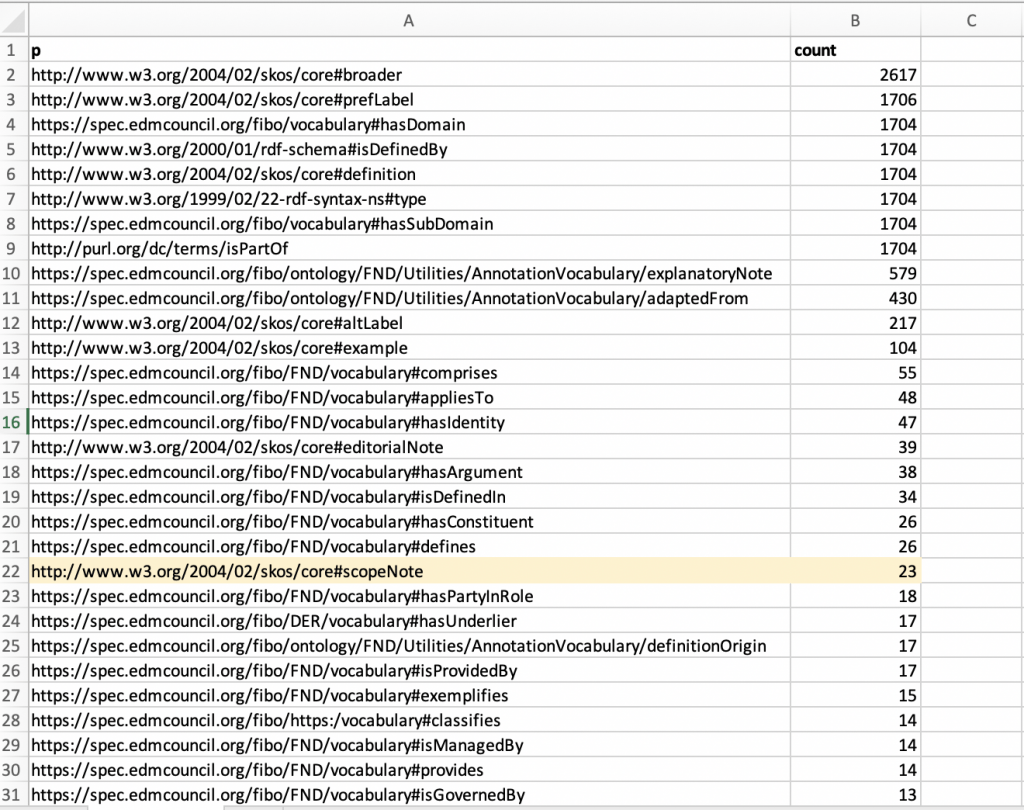This screenshot has height=810, width=1024.
Task: Select the rdf-syntax-ns#type cell
Action: (x=409, y=199)
